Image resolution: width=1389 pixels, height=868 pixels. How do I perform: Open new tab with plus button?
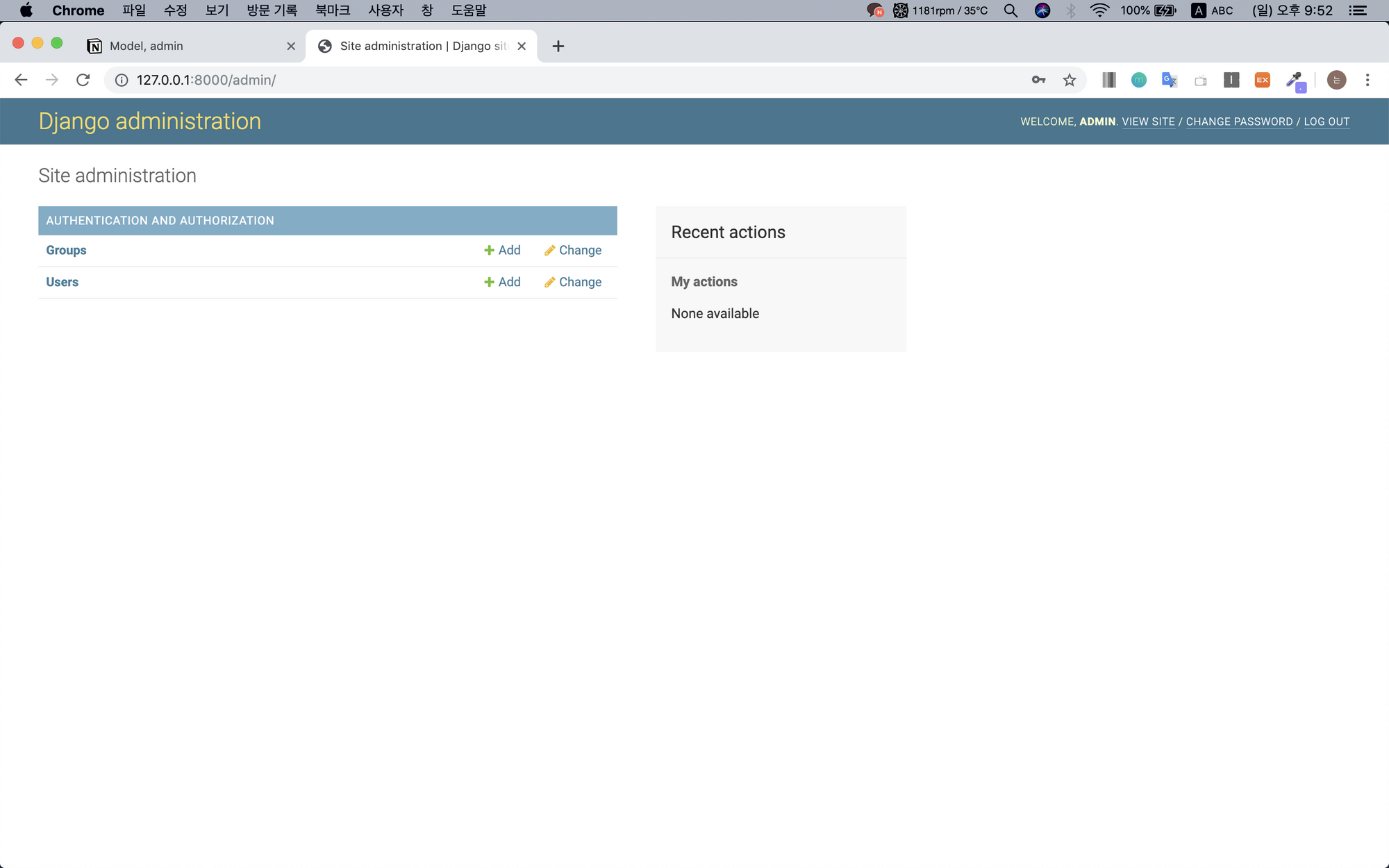(558, 46)
